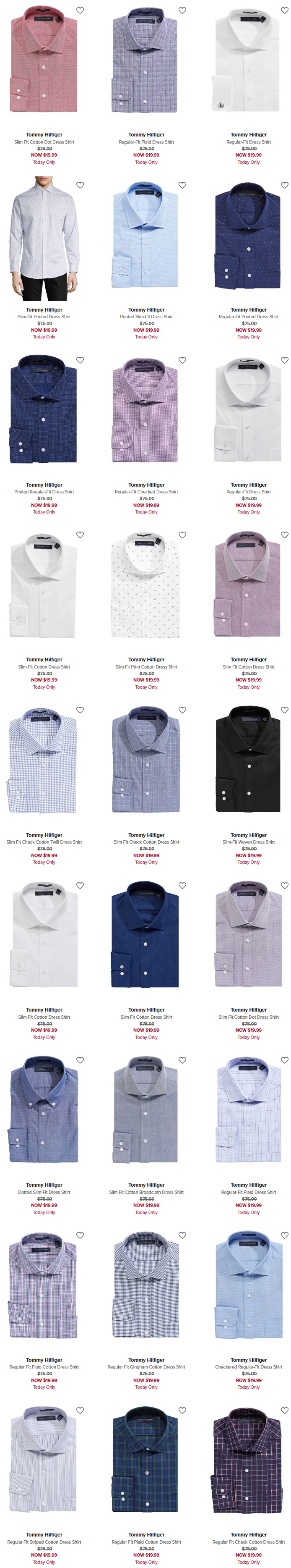The image size is (291, 1568).
Task: Click heart on light blue Printed Slim-Fit shirt
Action: click(x=182, y=185)
